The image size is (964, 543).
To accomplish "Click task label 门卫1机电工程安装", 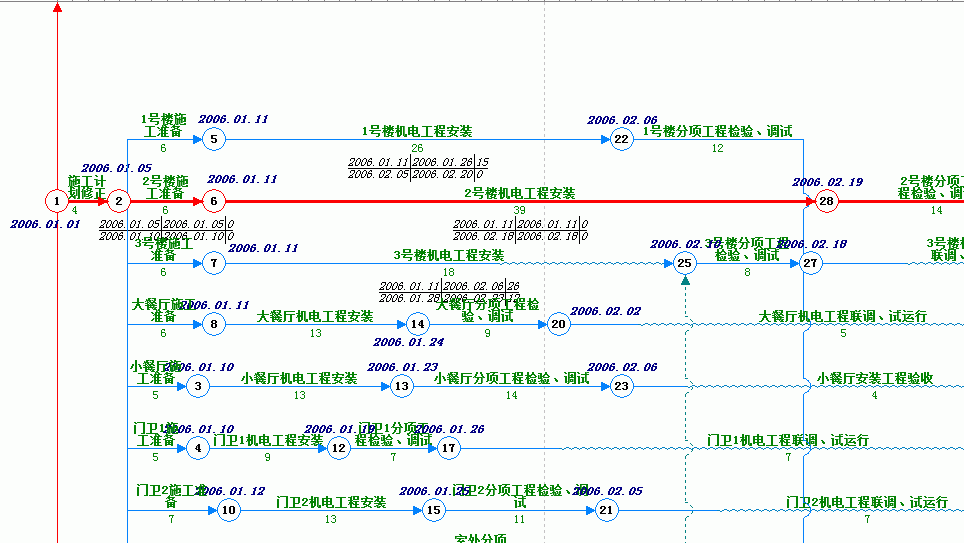I will point(268,440).
